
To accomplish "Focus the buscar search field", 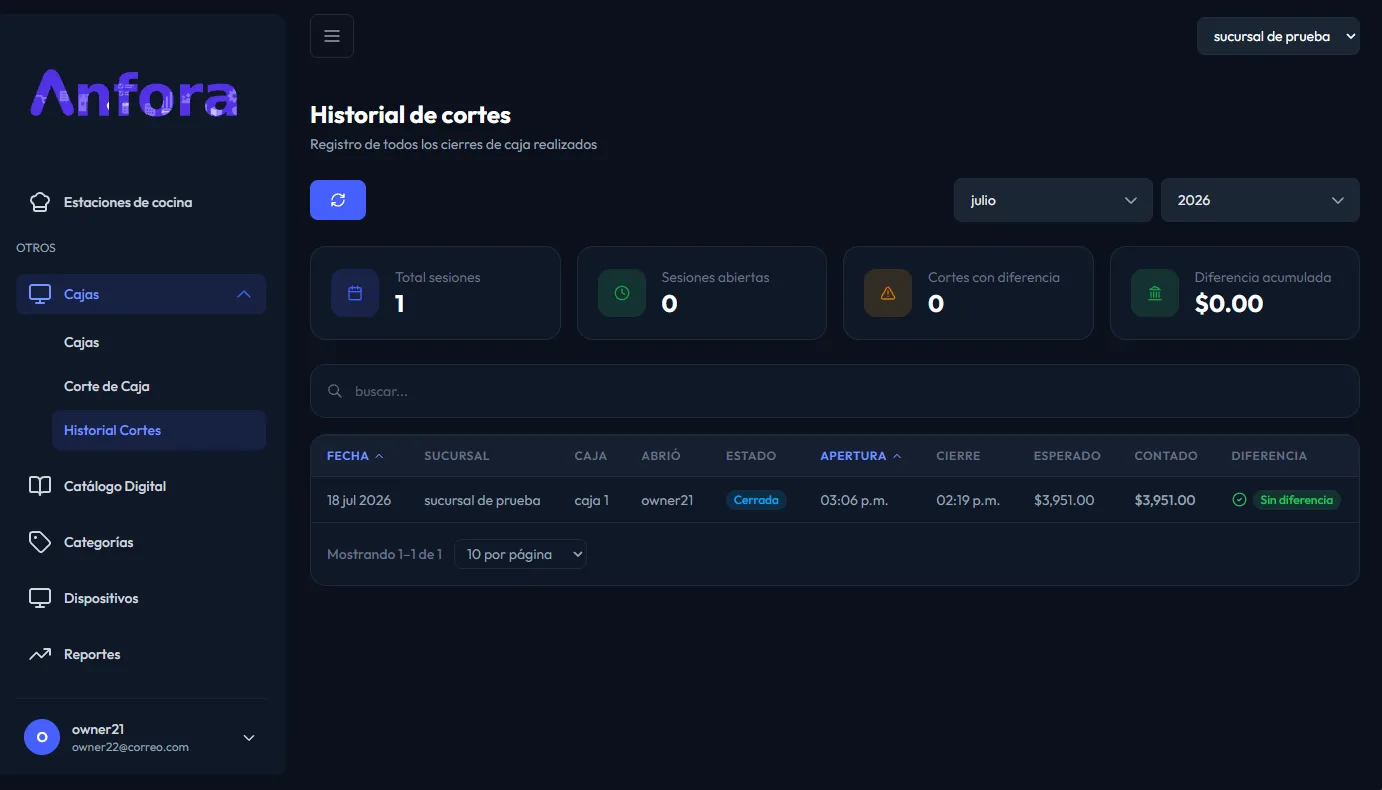I will 835,391.
